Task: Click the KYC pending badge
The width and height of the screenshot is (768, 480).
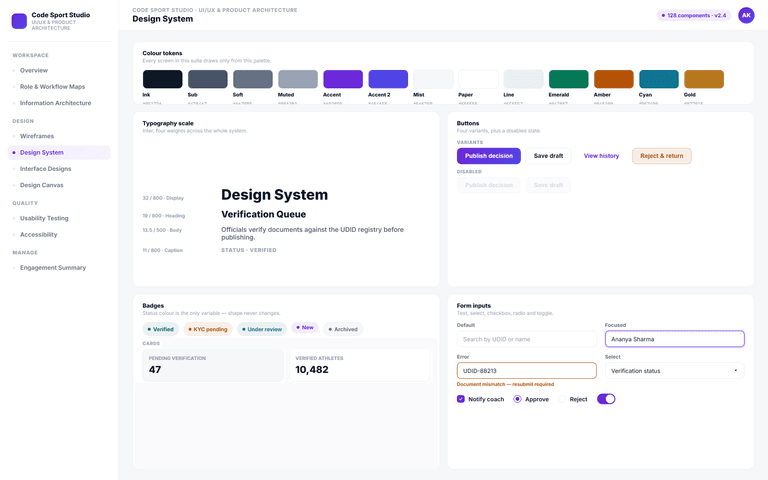Action: click(208, 329)
